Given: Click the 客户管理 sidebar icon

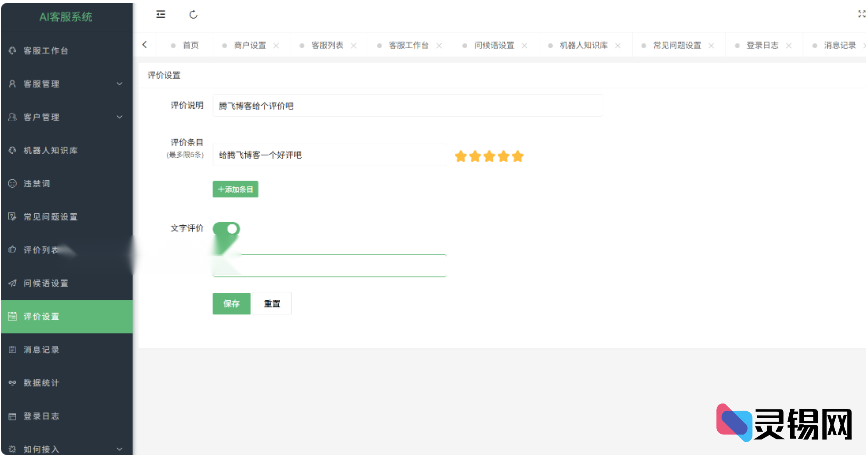Looking at the screenshot, I should point(12,117).
